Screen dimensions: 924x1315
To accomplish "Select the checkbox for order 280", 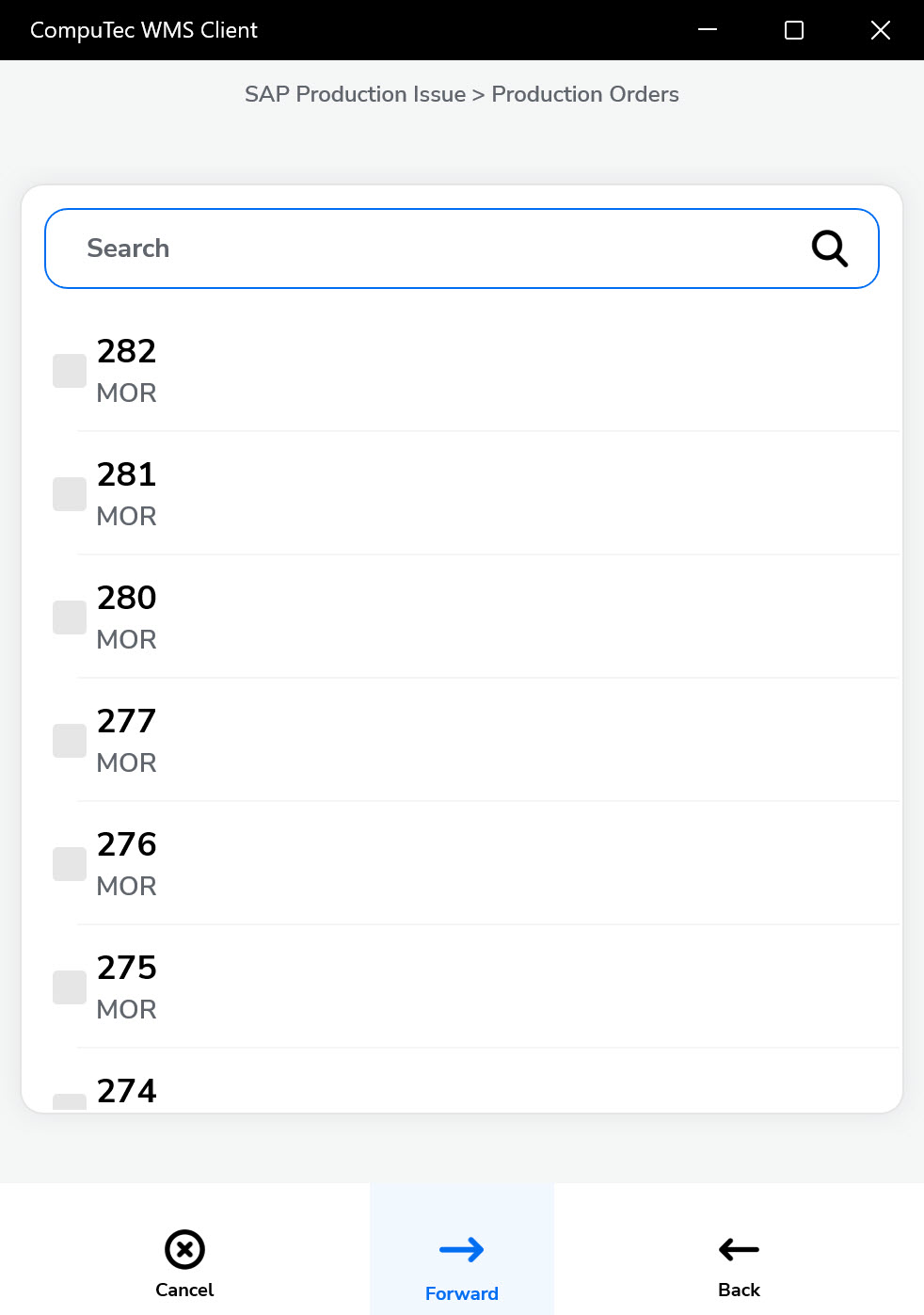I will pos(70,617).
